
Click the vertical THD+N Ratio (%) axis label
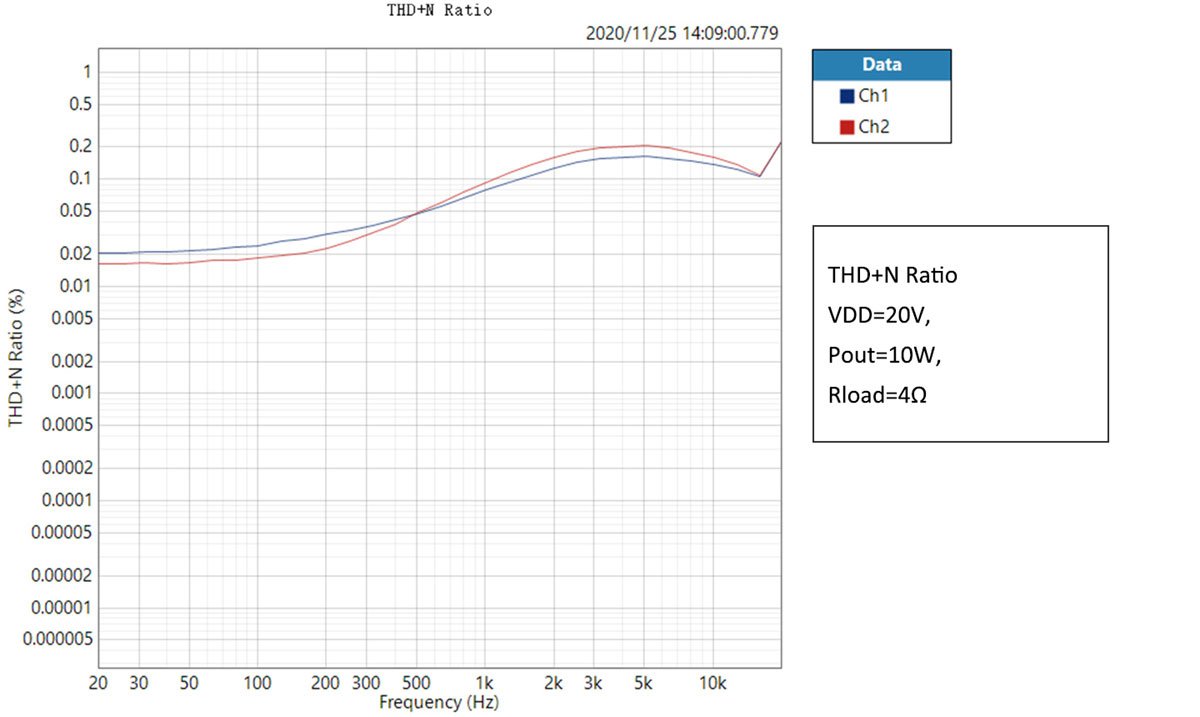tap(16, 360)
